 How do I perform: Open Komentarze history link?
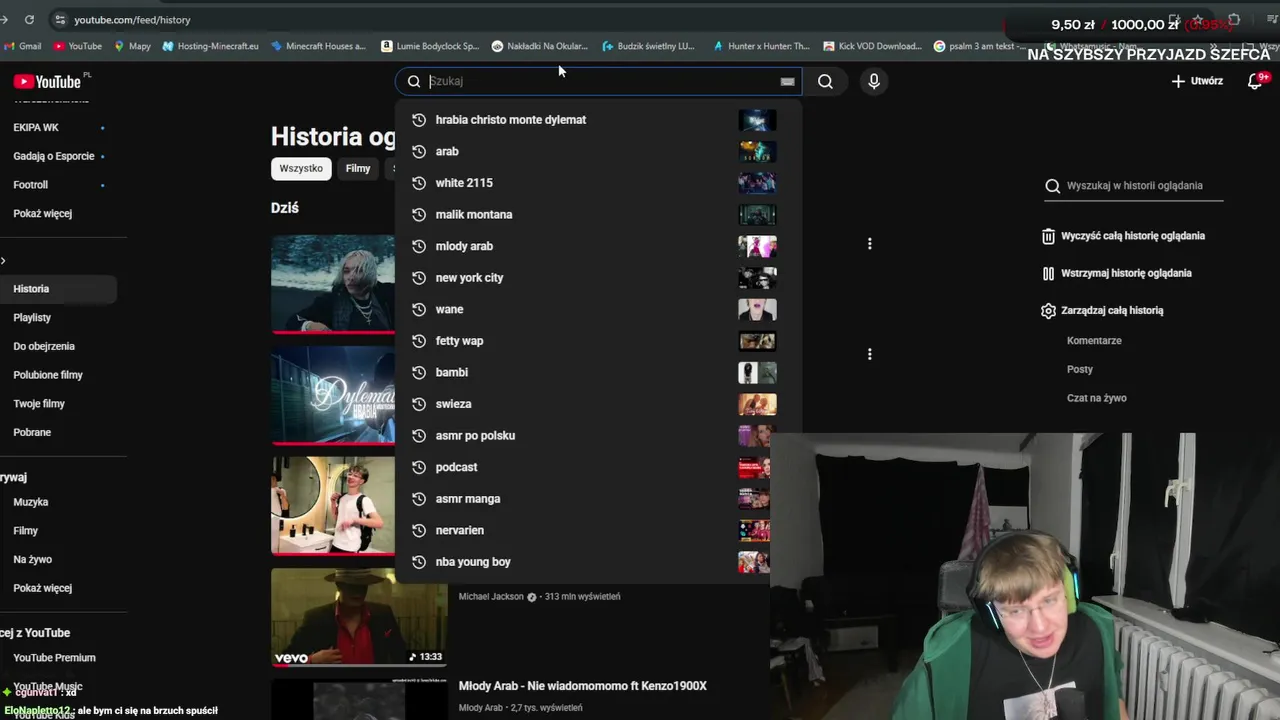point(1094,341)
